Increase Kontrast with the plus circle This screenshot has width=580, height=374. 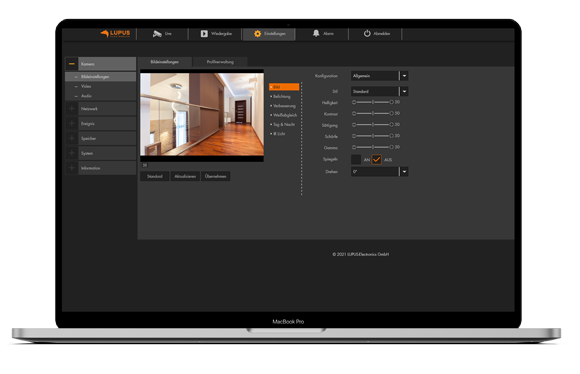[391, 113]
